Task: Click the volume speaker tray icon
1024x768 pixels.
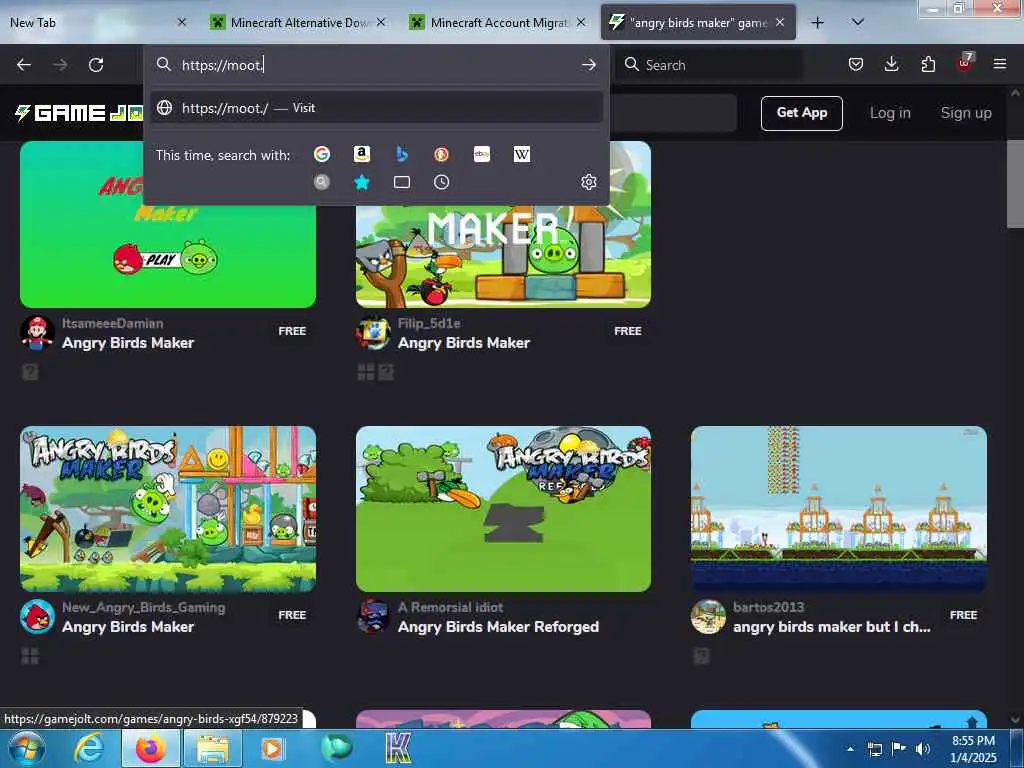Action: pyautogui.click(x=922, y=748)
